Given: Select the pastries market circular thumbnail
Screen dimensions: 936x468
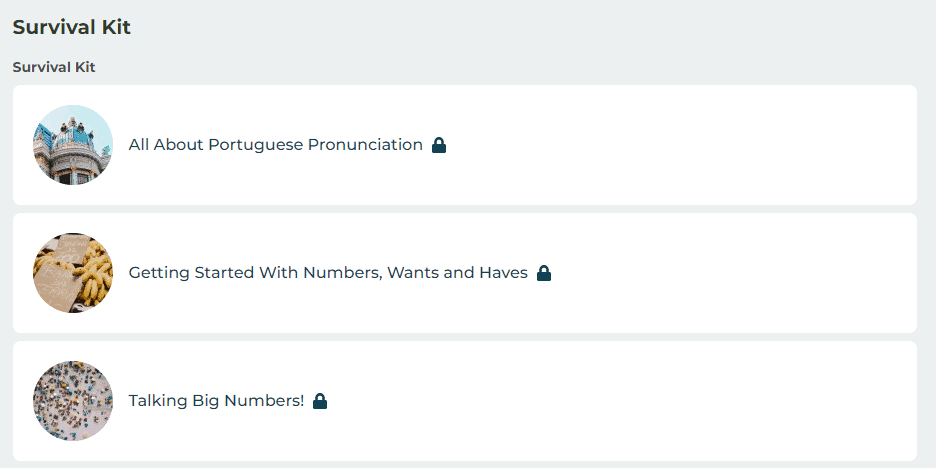Looking at the screenshot, I should 73,273.
